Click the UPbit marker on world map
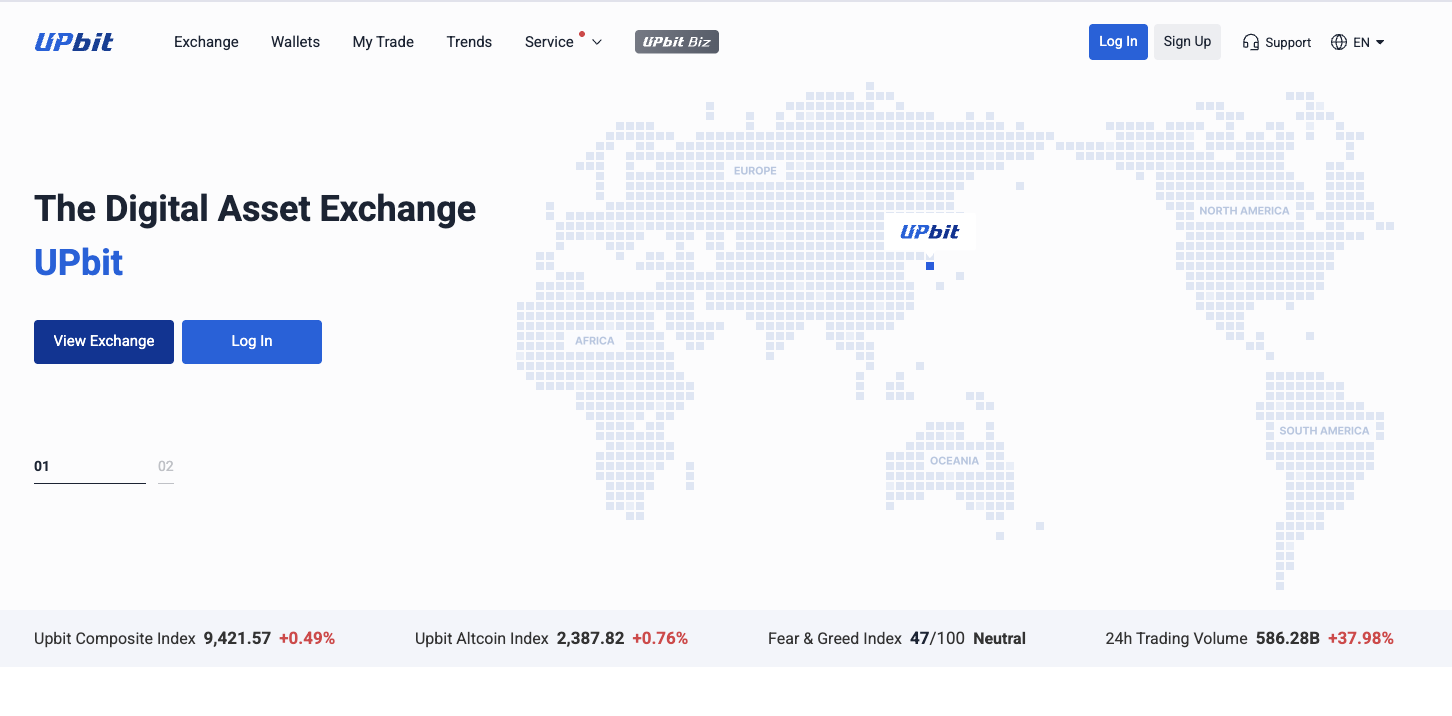Viewport: 1452px width, 716px height. tap(930, 232)
